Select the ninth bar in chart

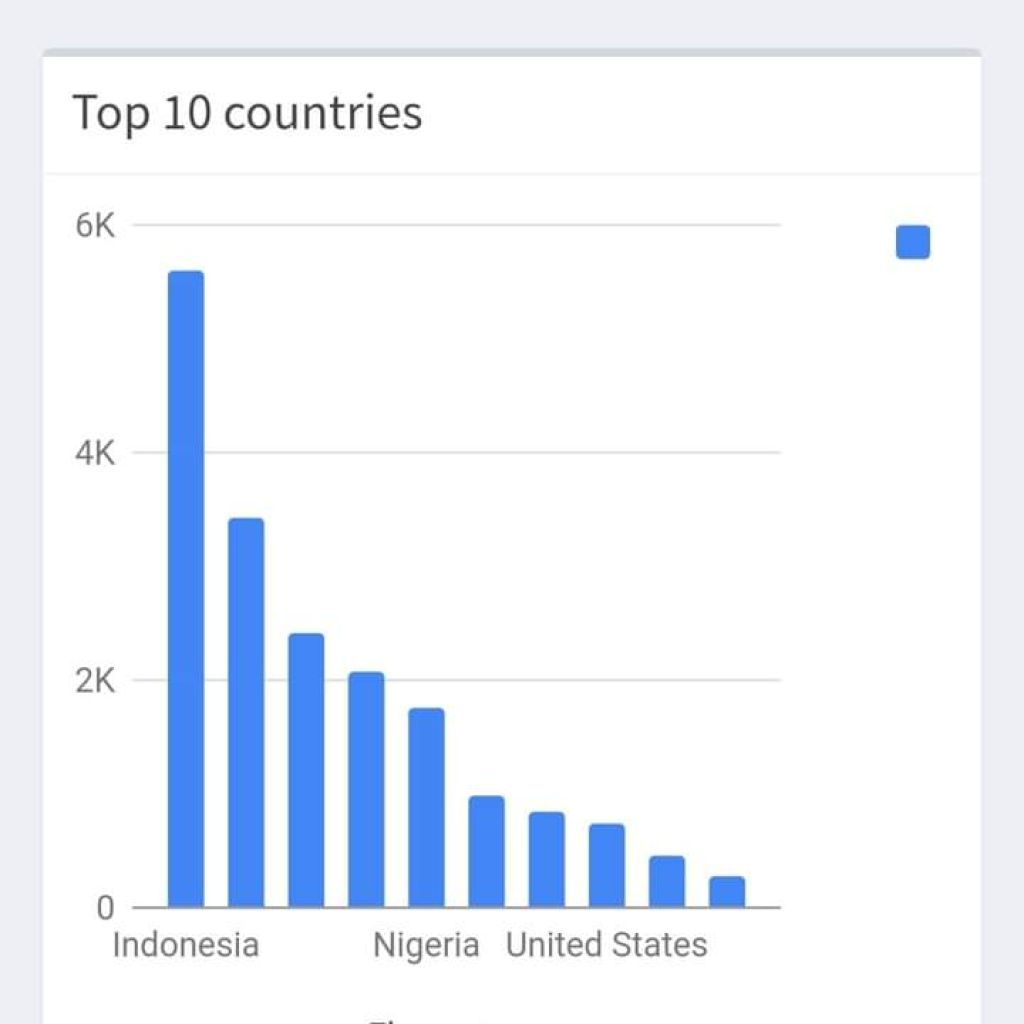[x=667, y=881]
